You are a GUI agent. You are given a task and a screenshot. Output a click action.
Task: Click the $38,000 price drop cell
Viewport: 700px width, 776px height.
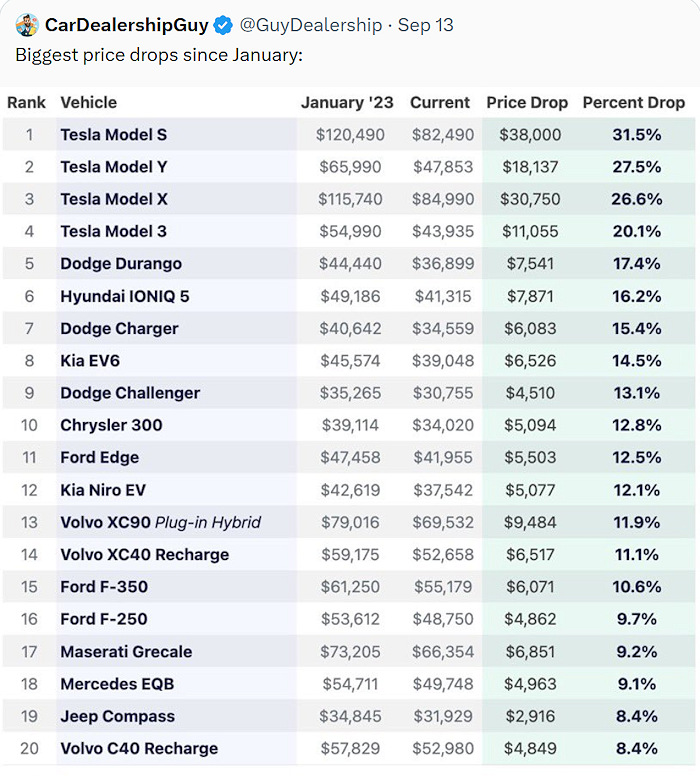tap(530, 134)
